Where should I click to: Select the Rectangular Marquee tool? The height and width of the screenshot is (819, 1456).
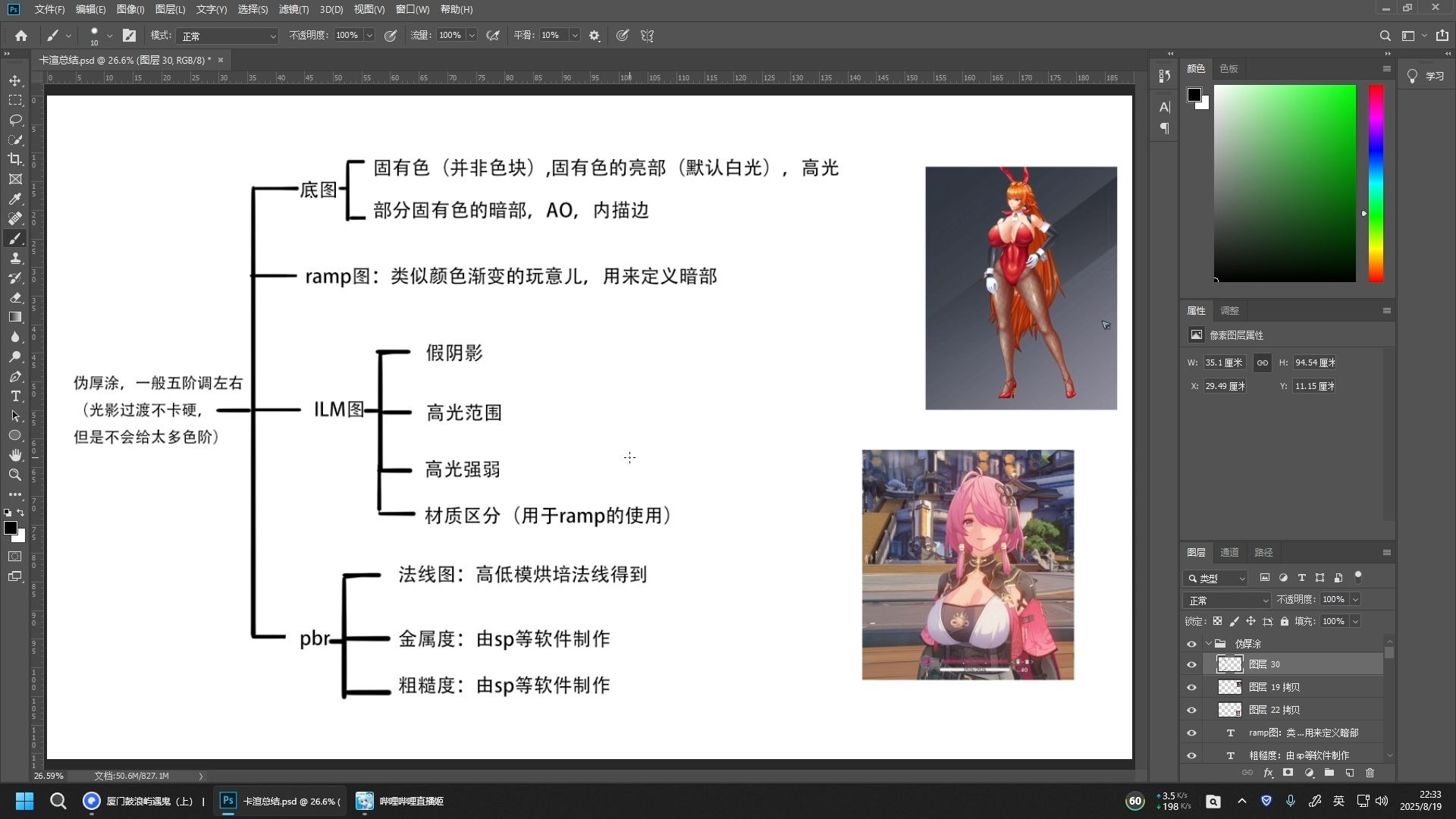click(15, 100)
